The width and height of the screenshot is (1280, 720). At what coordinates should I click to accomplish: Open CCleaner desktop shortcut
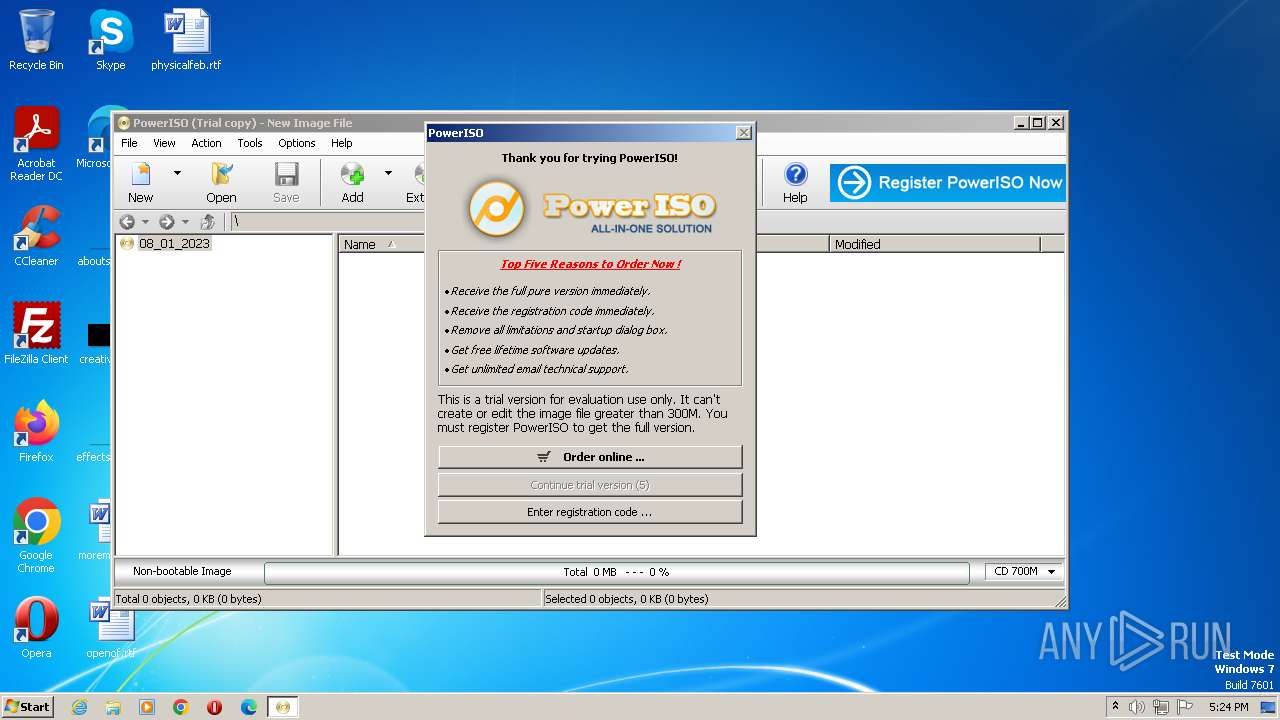[36, 236]
